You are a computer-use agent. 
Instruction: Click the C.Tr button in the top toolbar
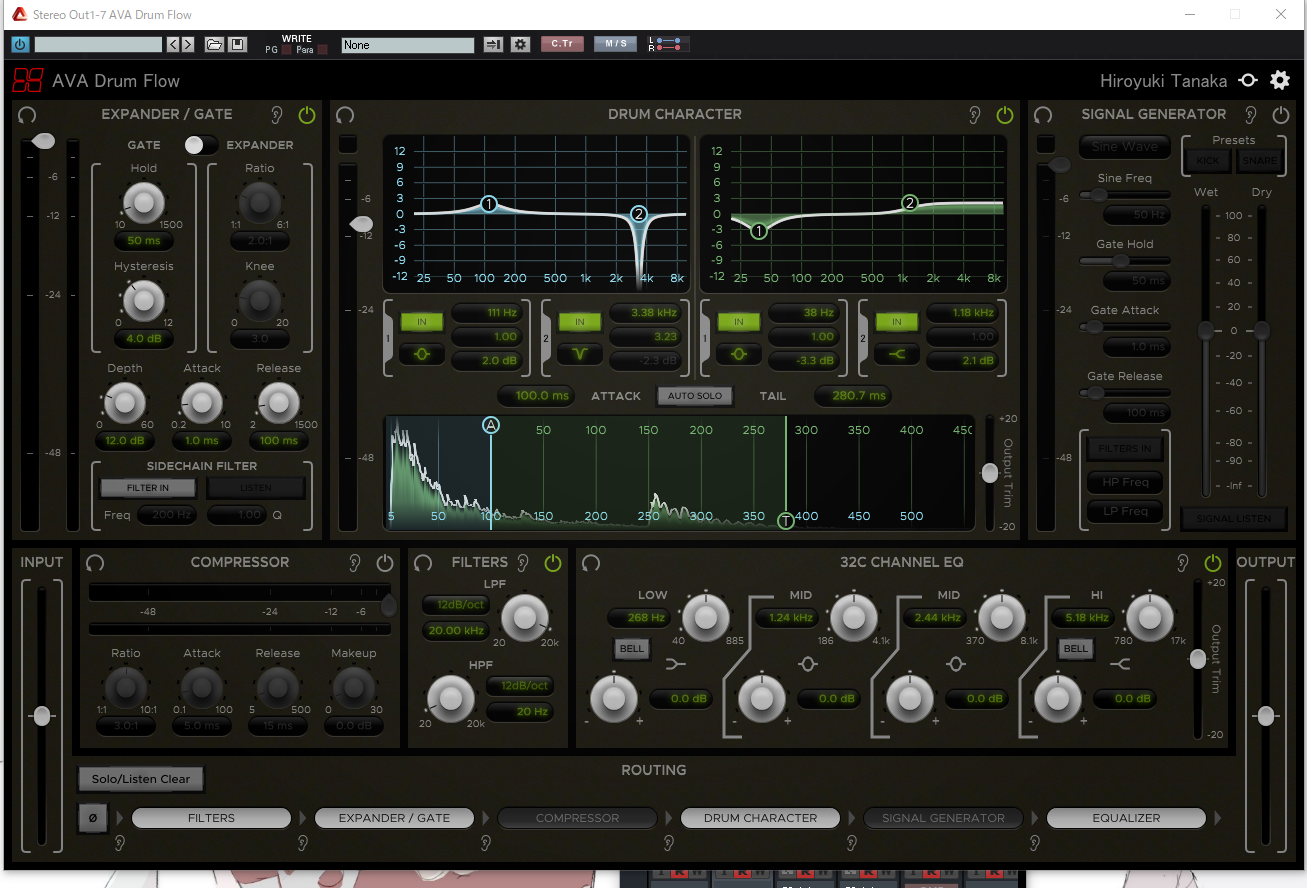[561, 44]
